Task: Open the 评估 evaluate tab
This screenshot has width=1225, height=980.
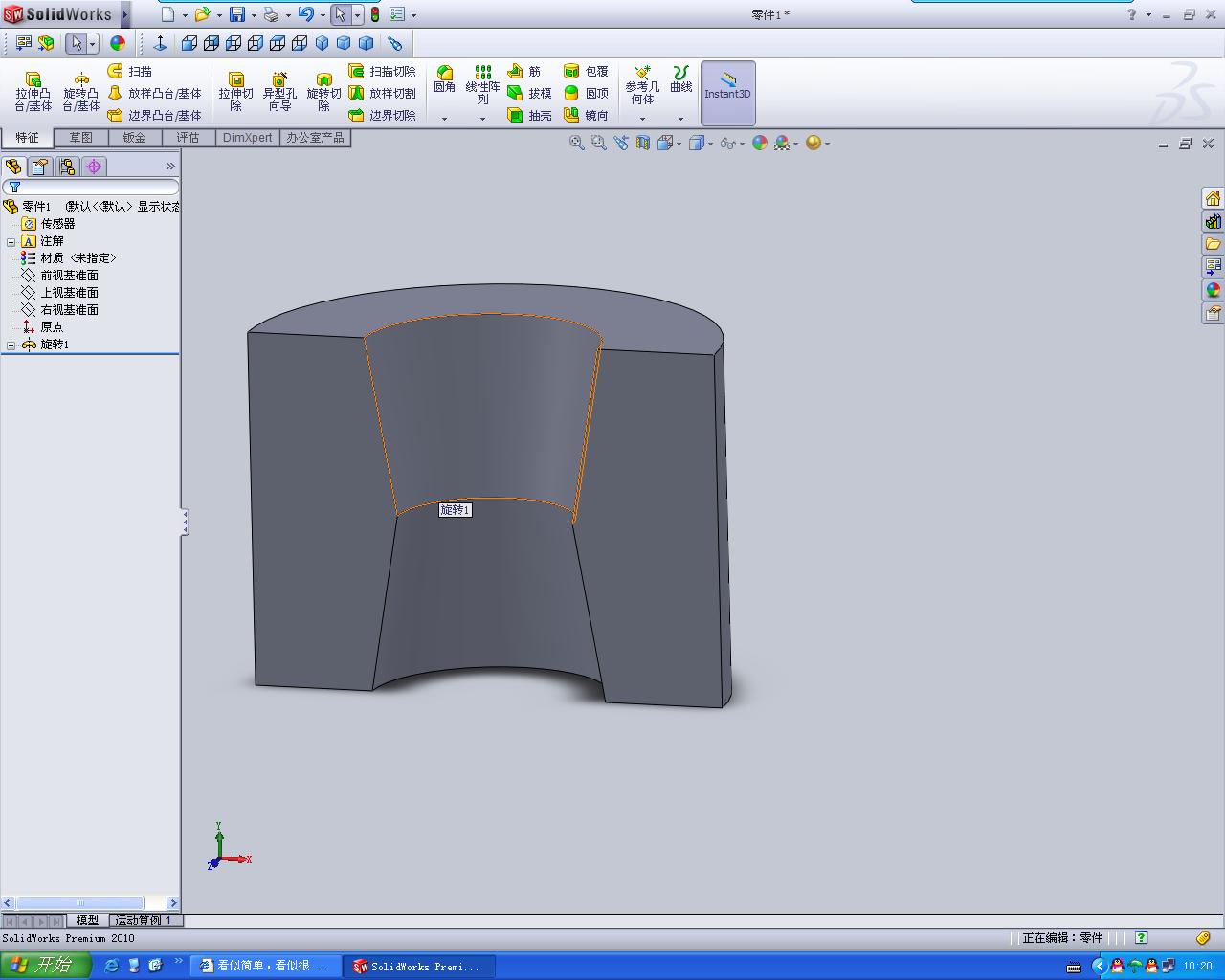Action: click(x=188, y=138)
